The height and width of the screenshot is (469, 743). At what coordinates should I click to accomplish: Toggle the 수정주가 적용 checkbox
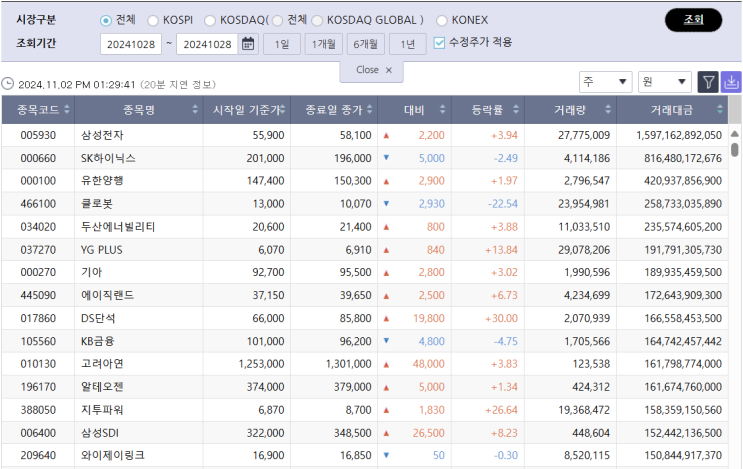coord(439,43)
